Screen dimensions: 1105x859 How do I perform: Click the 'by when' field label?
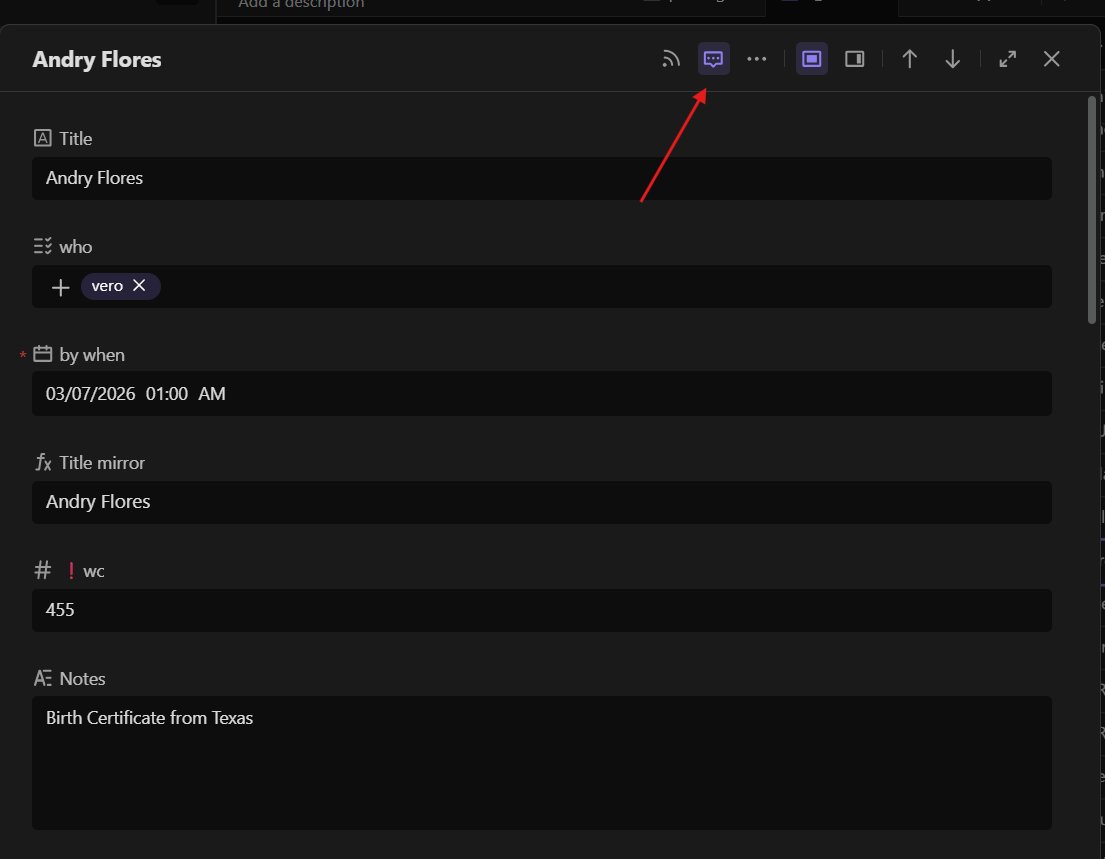coord(92,355)
